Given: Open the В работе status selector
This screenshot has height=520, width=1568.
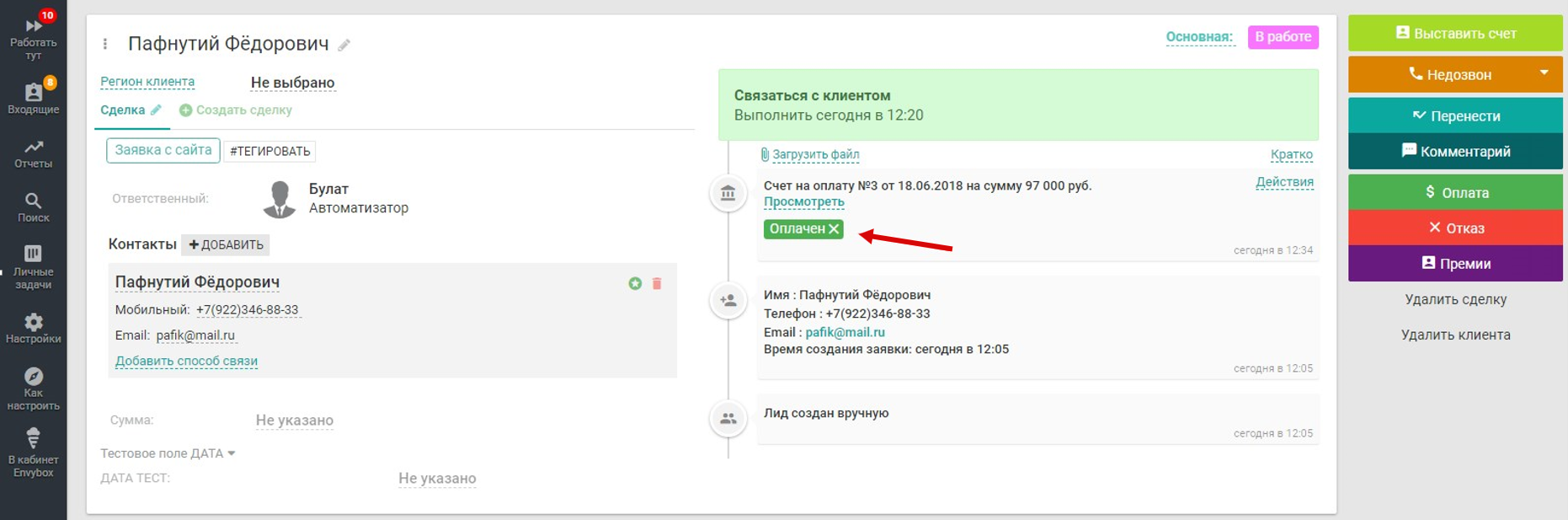Looking at the screenshot, I should 1283,37.
